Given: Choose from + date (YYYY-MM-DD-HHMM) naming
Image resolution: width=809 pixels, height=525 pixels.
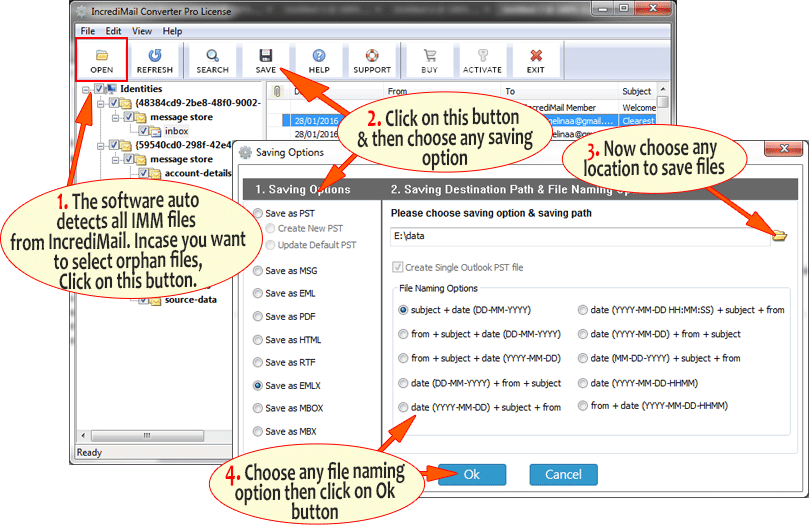Looking at the screenshot, I should 583,406.
